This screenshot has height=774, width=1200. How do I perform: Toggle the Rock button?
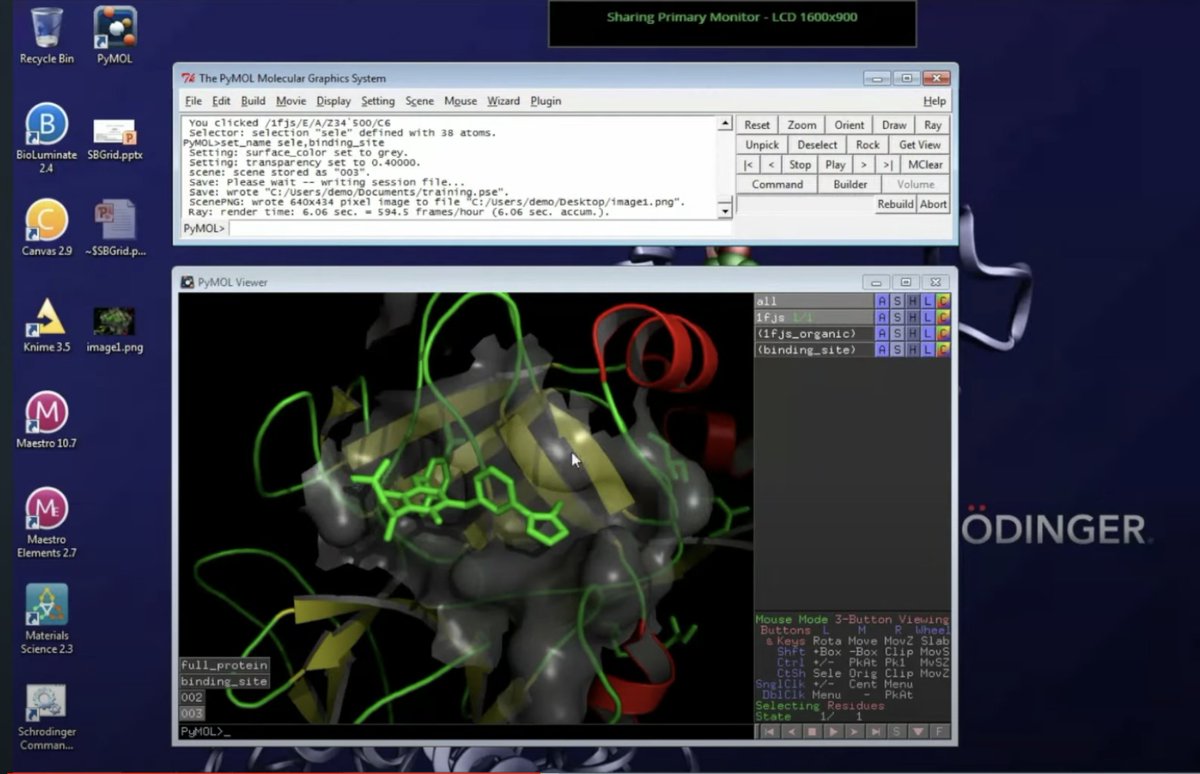[868, 145]
